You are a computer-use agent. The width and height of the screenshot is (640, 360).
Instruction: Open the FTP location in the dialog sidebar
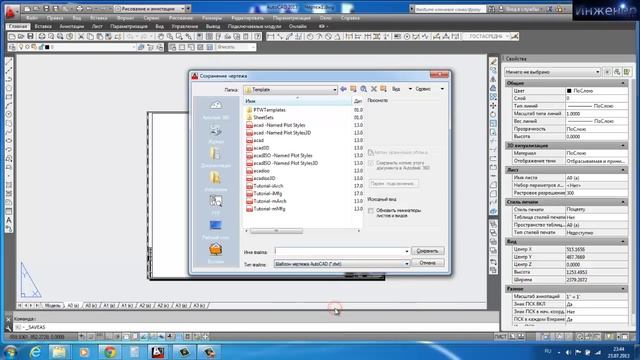point(216,204)
